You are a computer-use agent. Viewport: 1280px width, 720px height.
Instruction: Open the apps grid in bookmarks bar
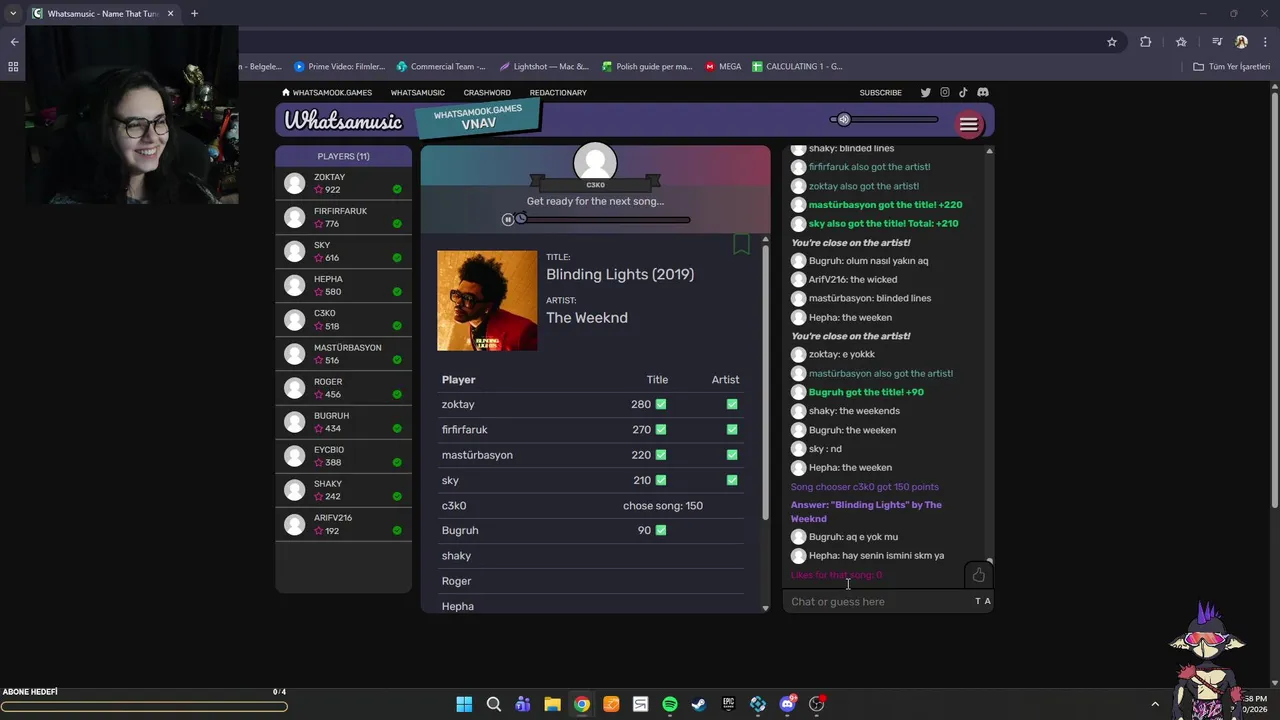13,67
